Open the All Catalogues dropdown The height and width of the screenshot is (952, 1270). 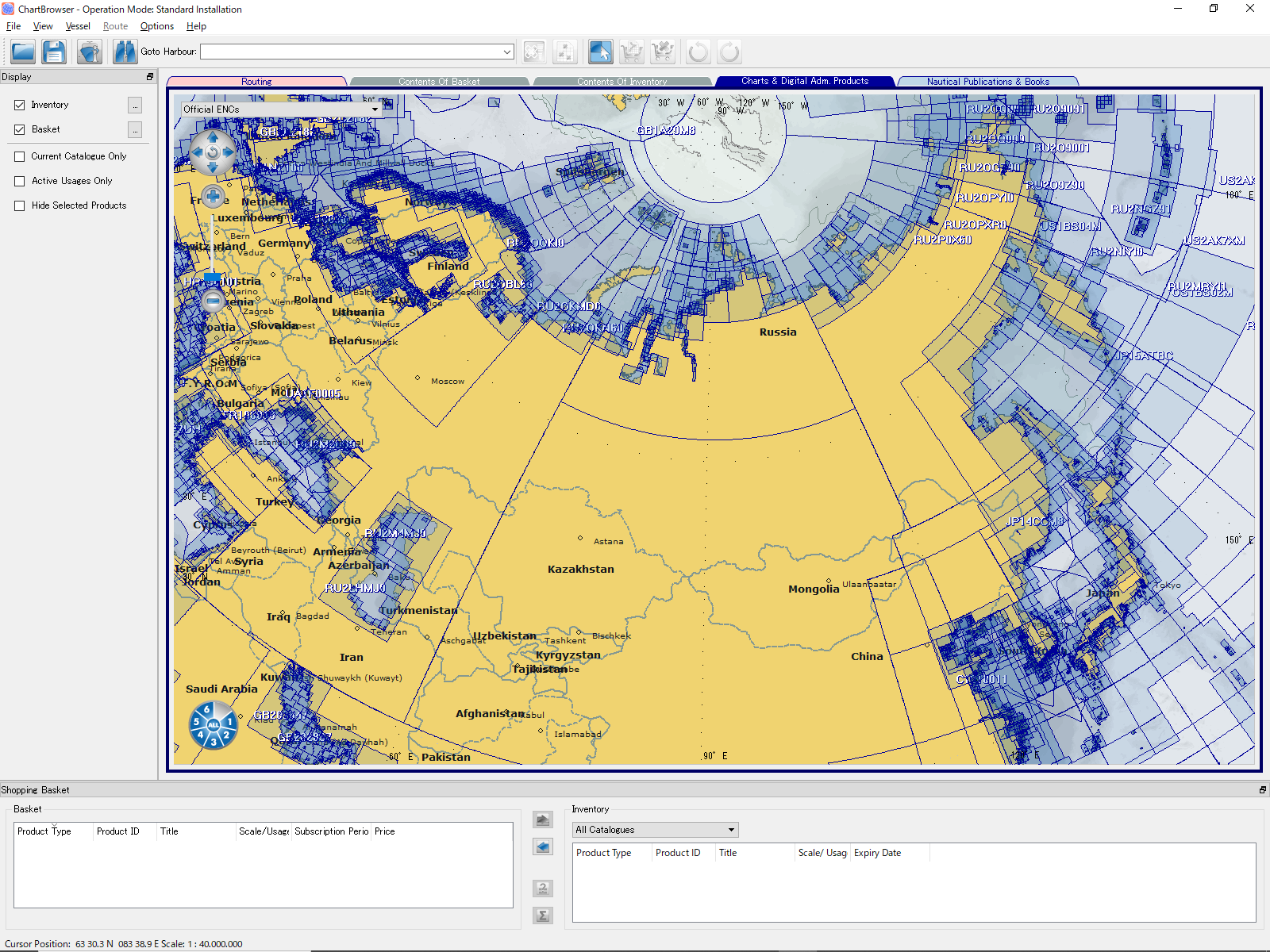pos(731,830)
